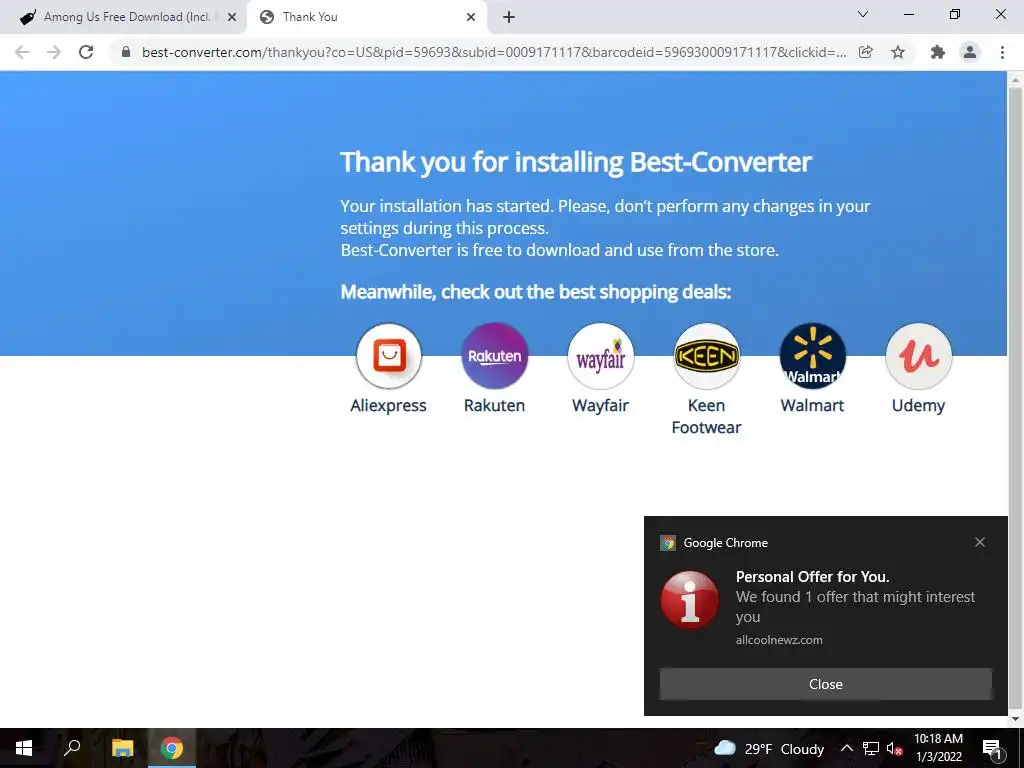The height and width of the screenshot is (768, 1024).
Task: Open the Chrome profile menu
Action: click(x=970, y=52)
